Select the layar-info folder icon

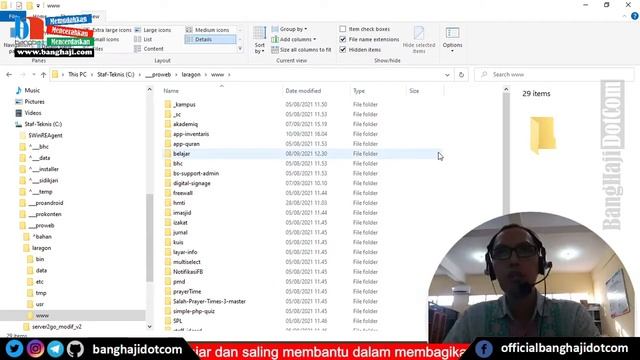[x=168, y=252]
